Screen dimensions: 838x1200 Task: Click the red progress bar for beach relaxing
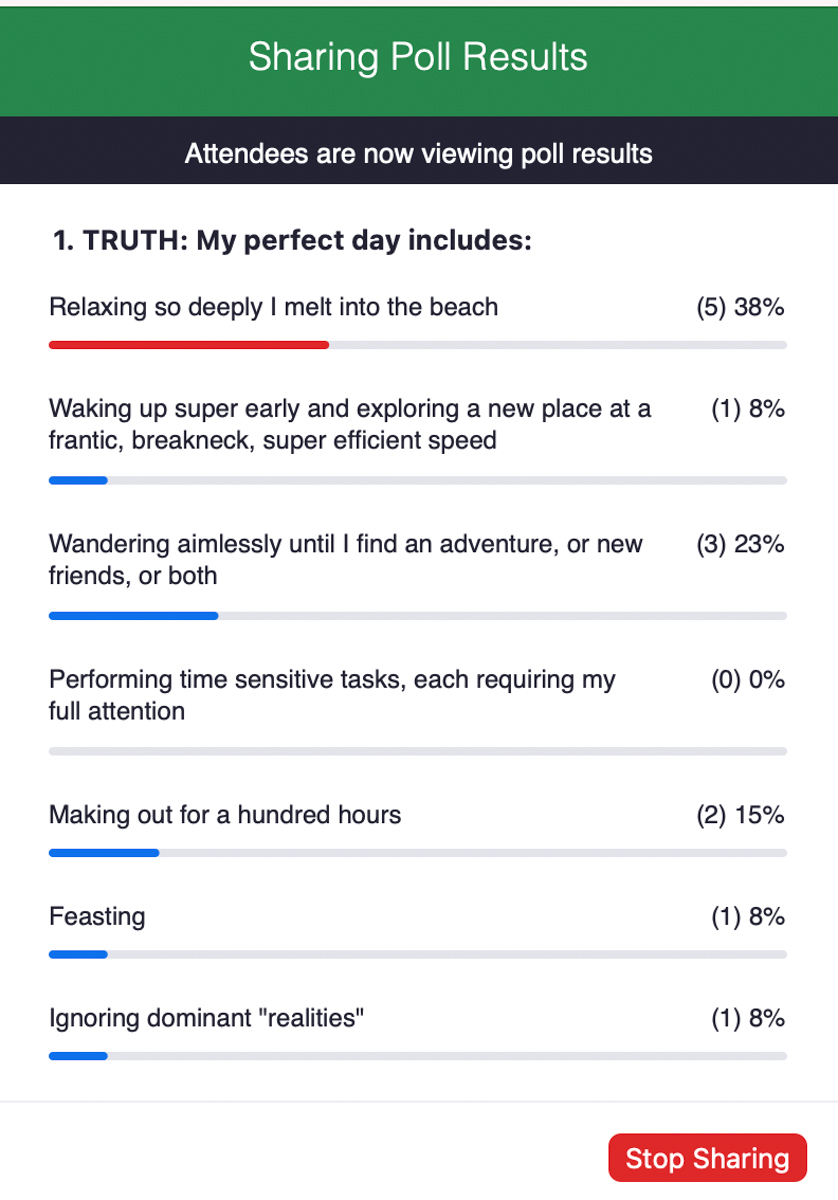tap(189, 345)
